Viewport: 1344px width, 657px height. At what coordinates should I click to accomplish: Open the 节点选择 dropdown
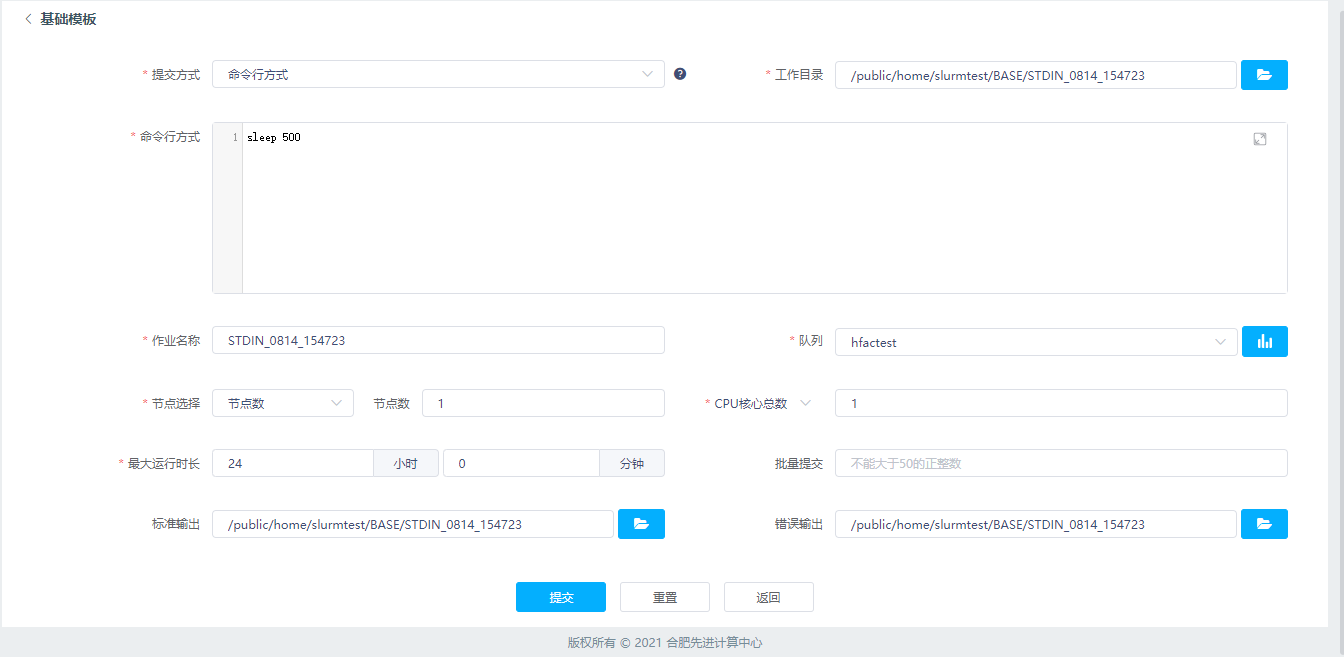(x=282, y=403)
